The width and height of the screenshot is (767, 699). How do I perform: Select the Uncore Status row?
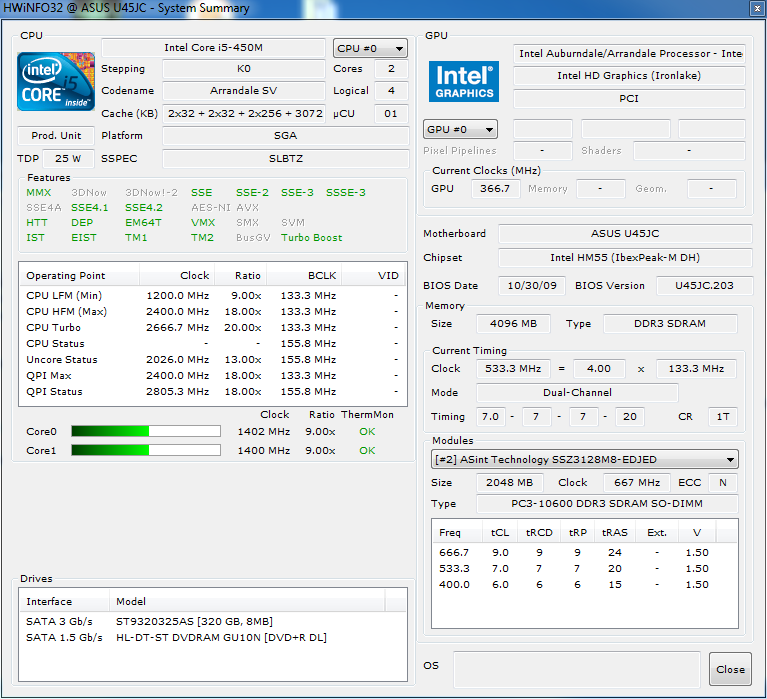pos(213,360)
